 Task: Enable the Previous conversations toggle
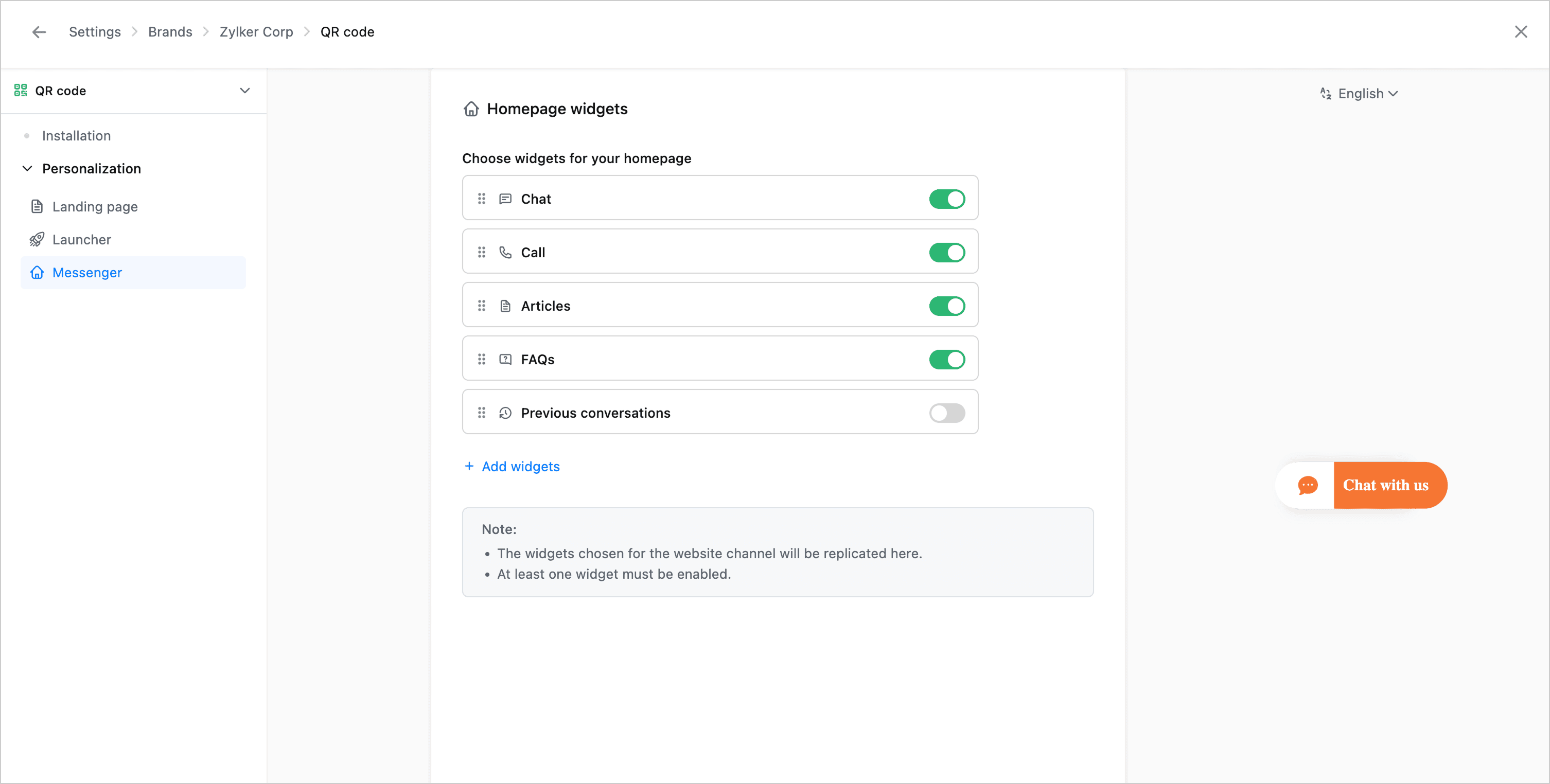coord(946,413)
